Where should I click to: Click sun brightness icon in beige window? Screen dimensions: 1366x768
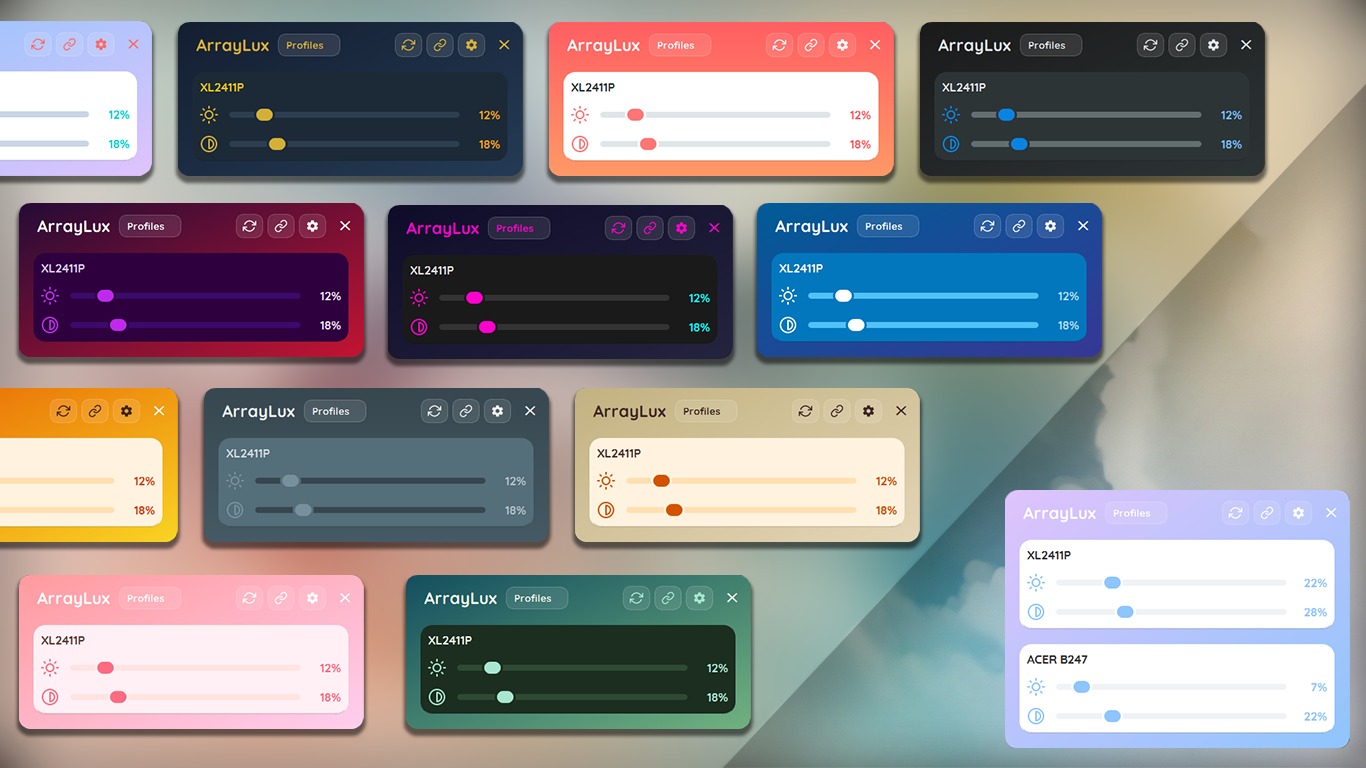click(606, 481)
